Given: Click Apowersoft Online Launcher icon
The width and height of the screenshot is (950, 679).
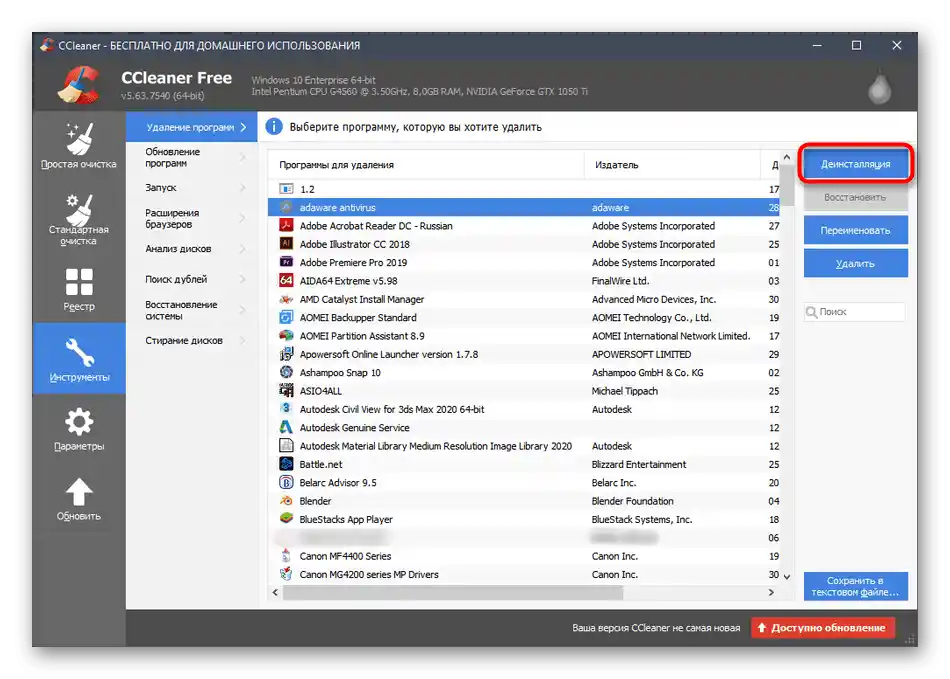Looking at the screenshot, I should point(286,354).
